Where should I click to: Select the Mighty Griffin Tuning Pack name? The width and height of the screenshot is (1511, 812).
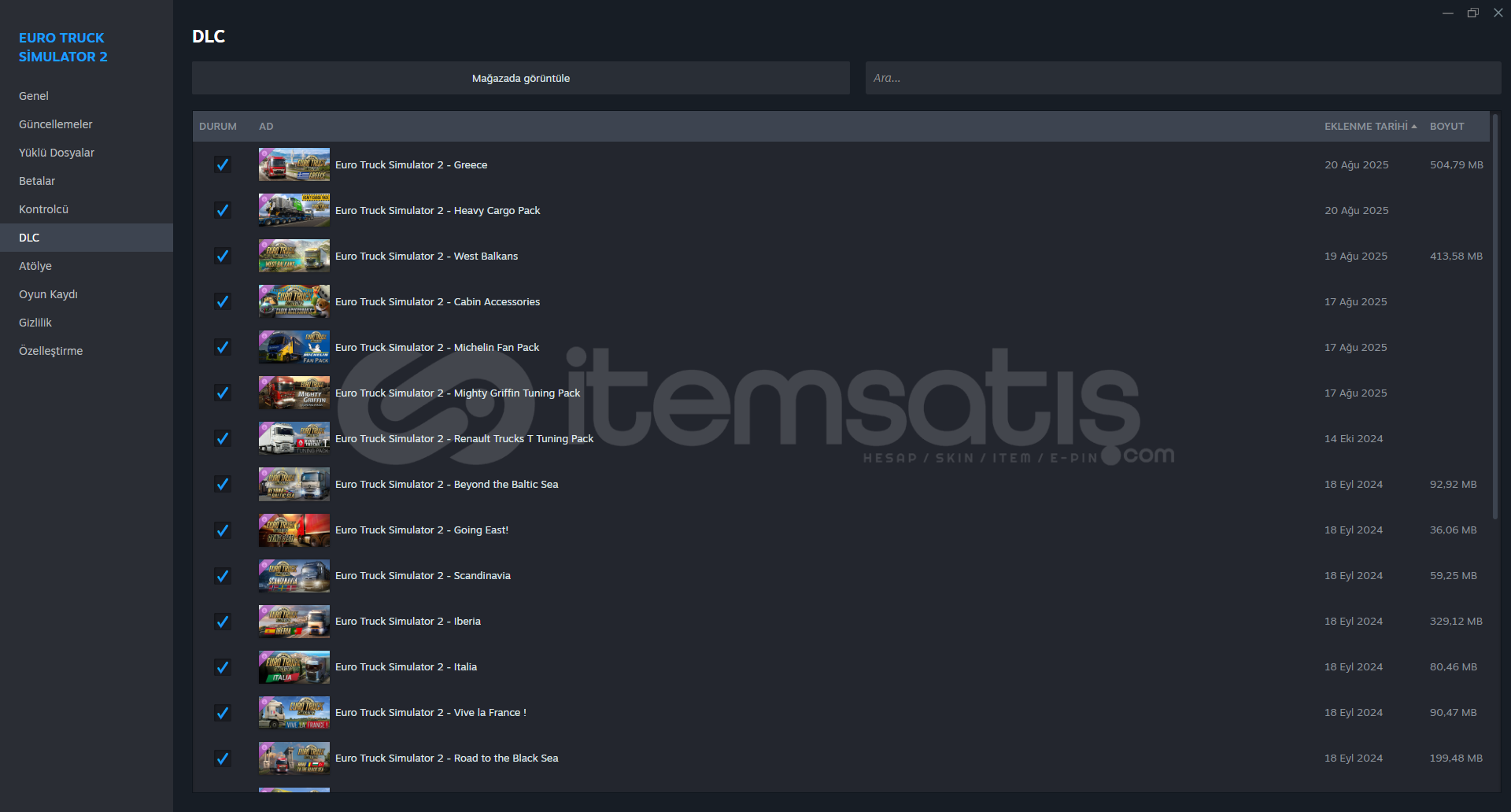click(x=457, y=393)
